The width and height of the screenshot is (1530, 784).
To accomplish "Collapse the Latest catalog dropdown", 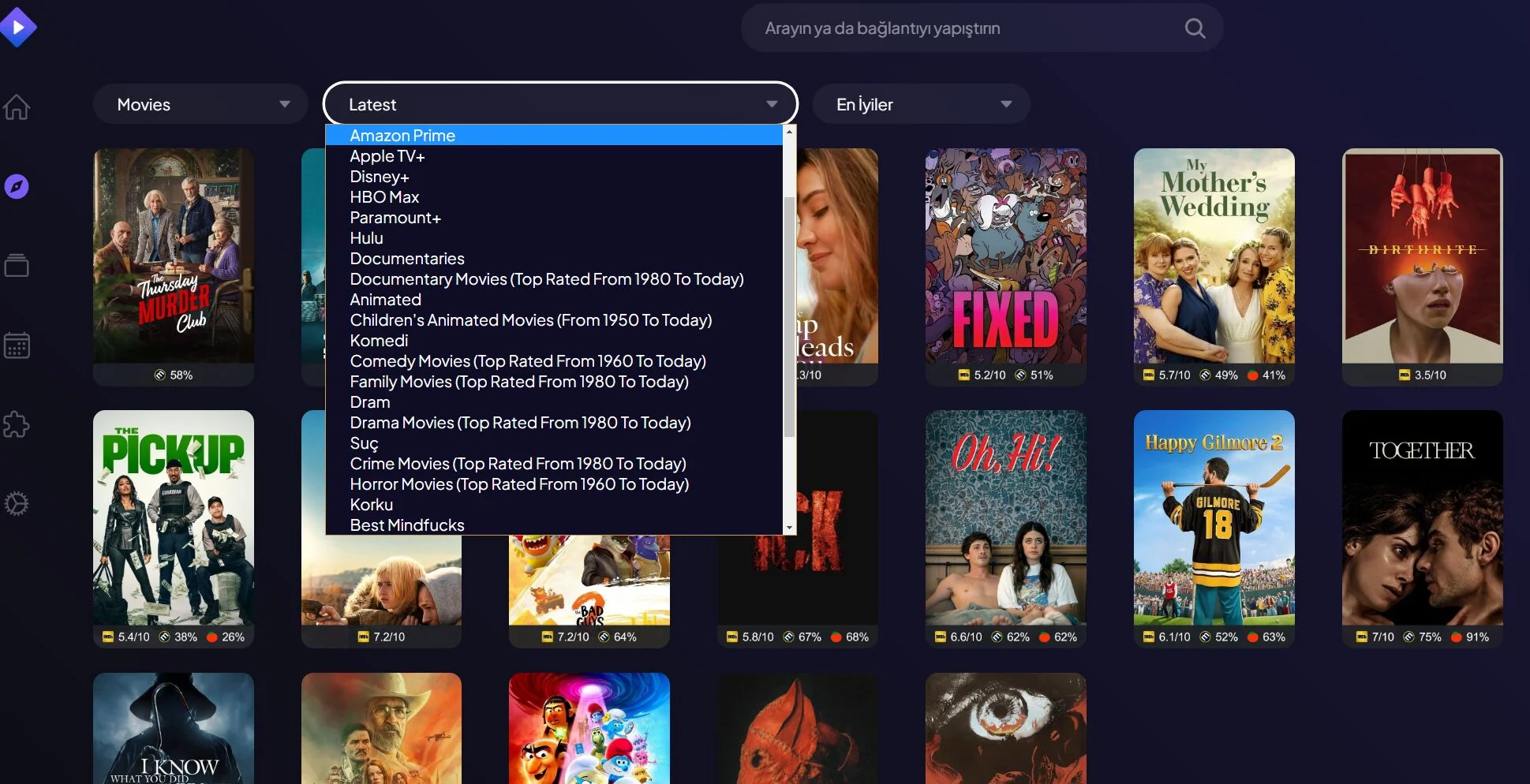I will pyautogui.click(x=560, y=104).
